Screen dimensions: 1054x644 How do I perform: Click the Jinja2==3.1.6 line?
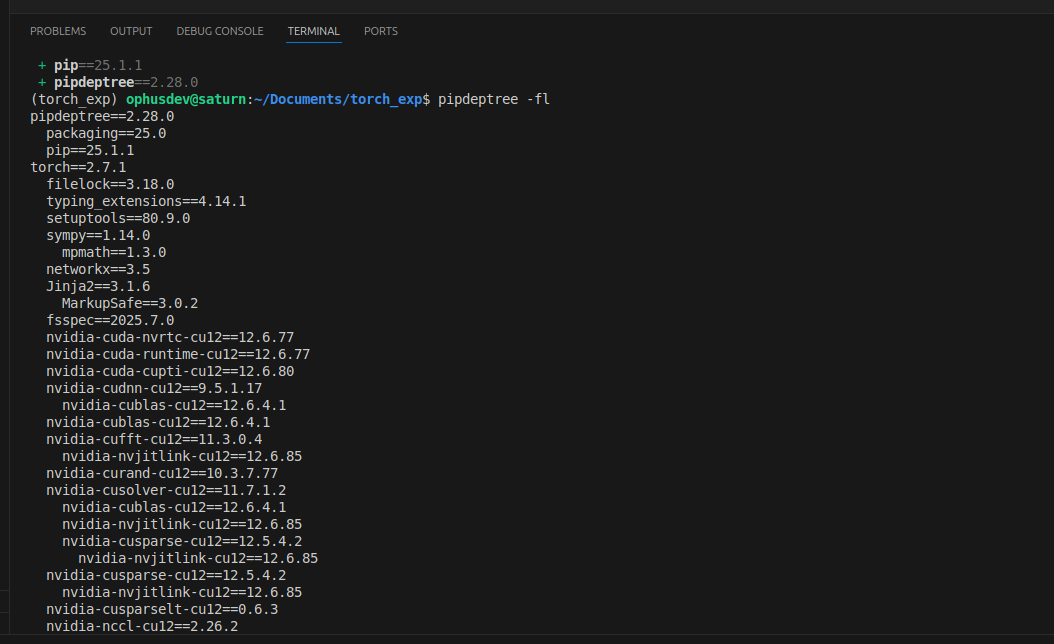click(98, 286)
